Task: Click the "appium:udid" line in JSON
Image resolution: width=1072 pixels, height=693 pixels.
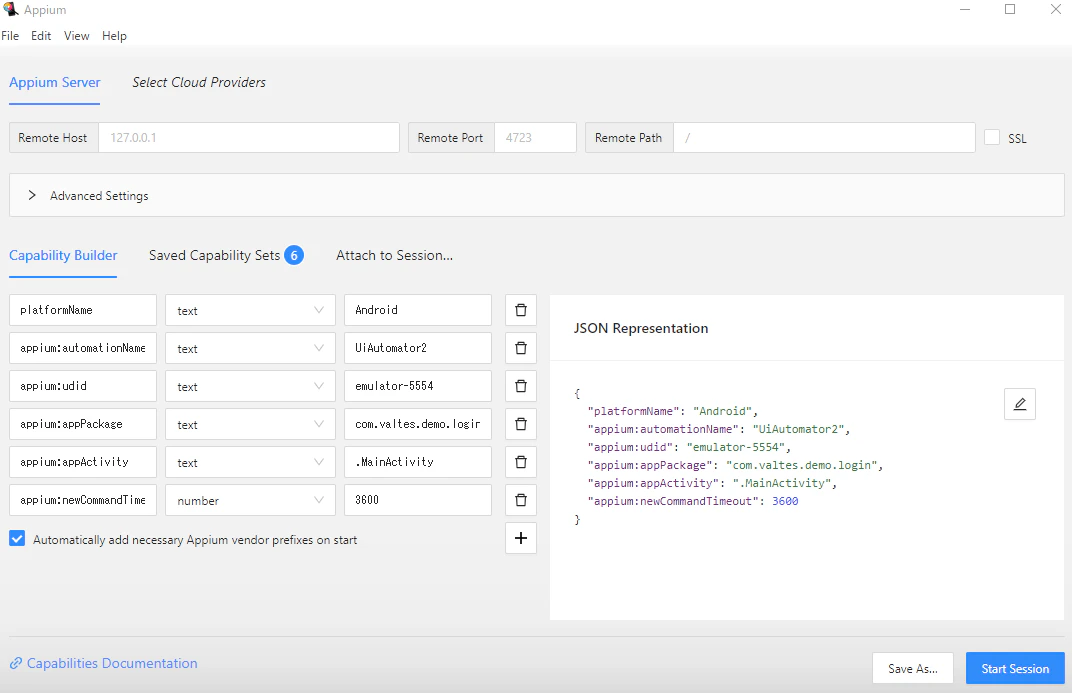Action: 689,447
